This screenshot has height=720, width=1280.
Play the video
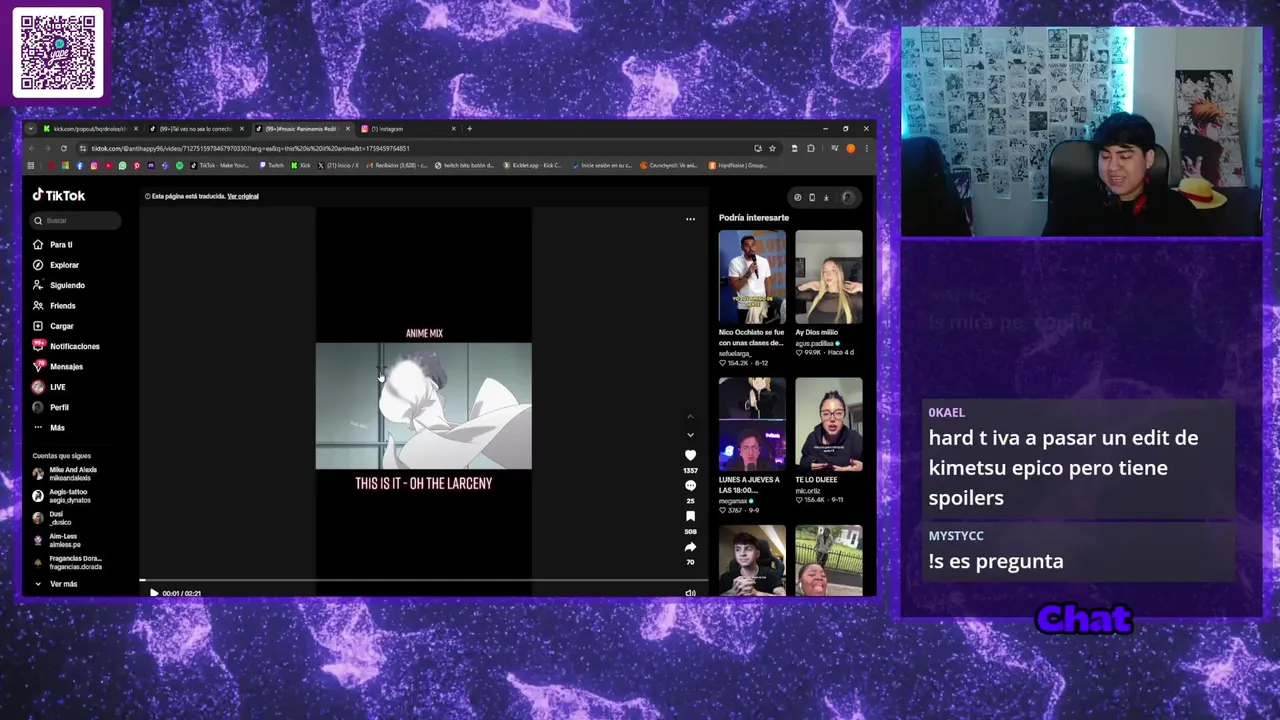(x=154, y=593)
